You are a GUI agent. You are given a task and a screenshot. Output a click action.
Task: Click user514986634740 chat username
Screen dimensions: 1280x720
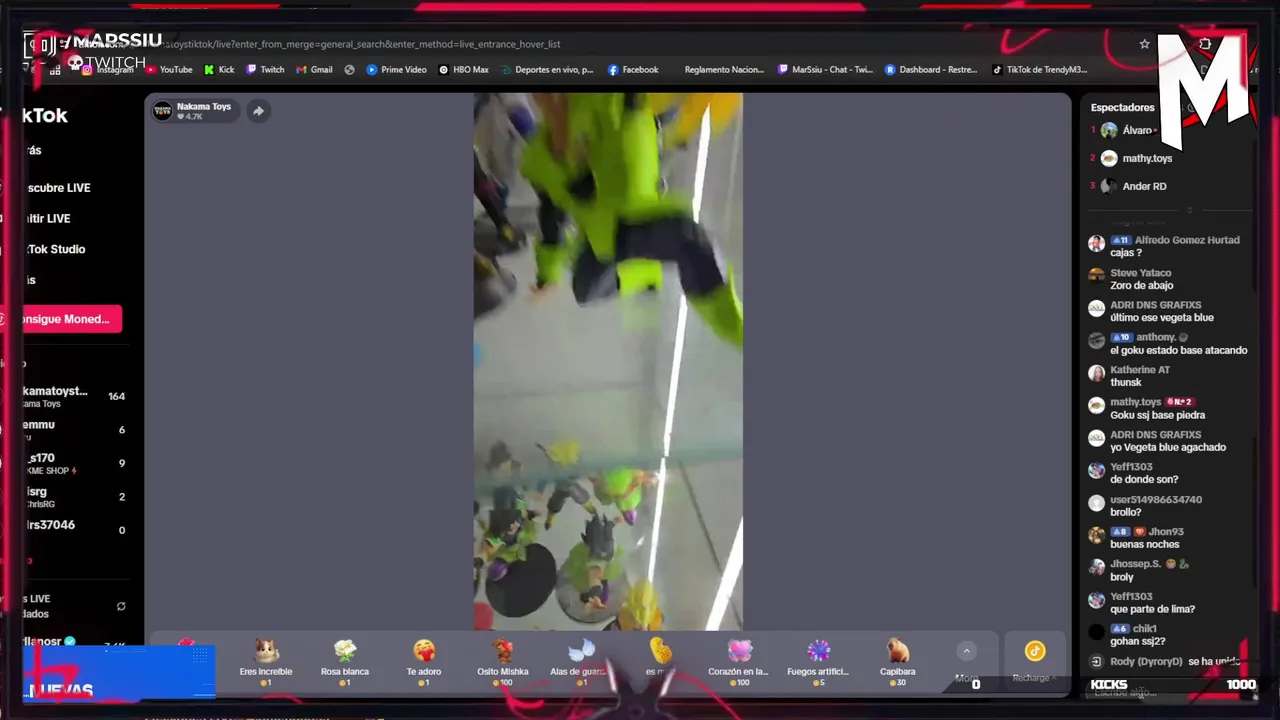point(1156,499)
